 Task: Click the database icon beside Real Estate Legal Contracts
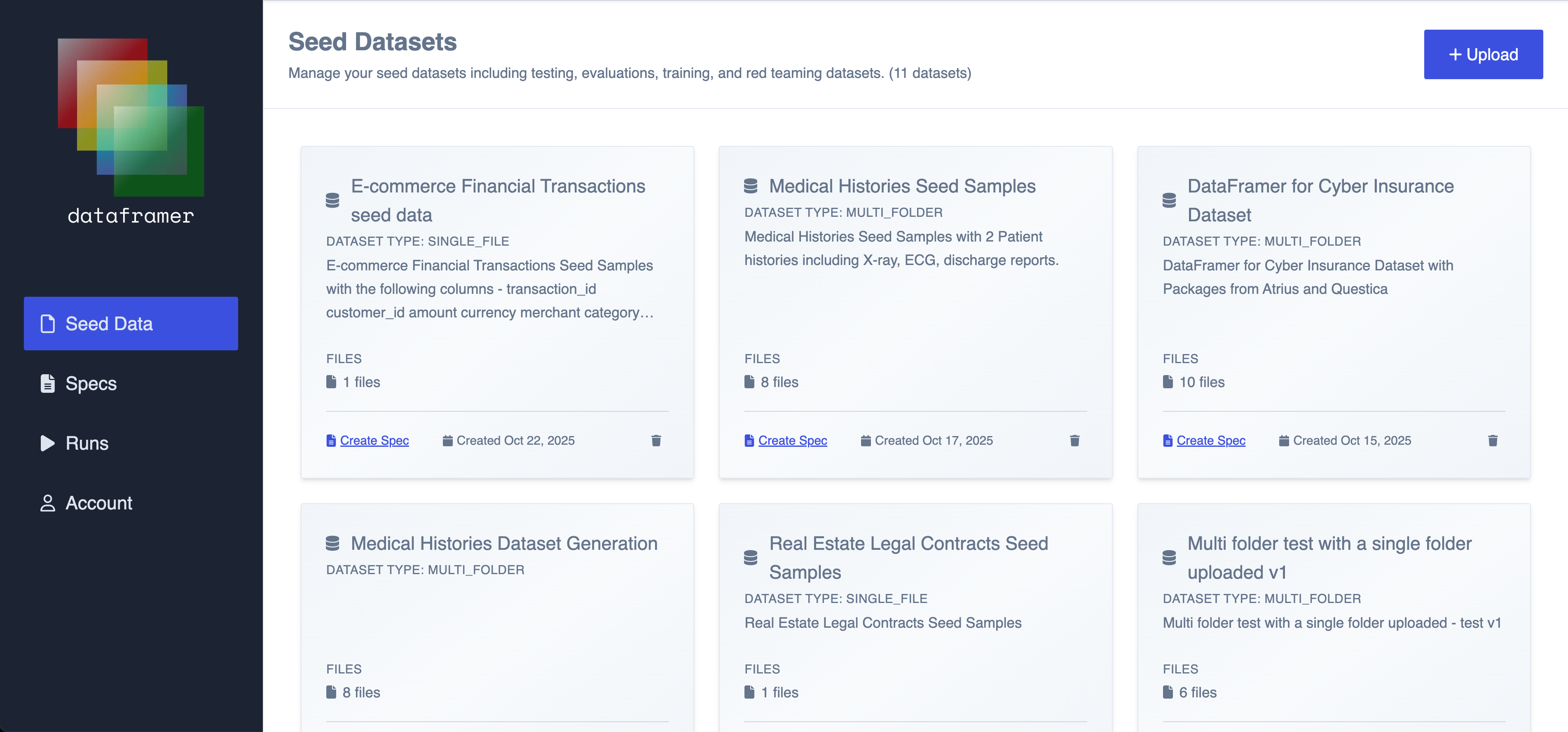pos(751,557)
